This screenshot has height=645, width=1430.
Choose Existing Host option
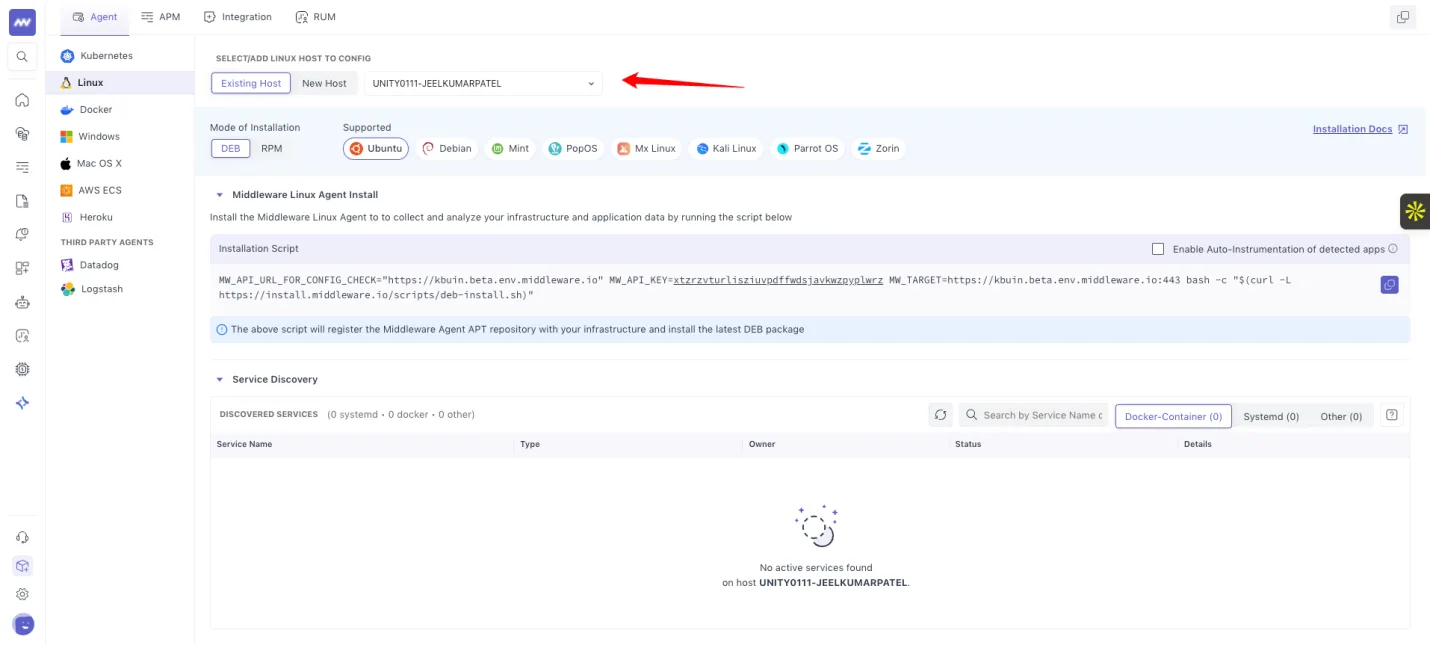[x=251, y=83]
